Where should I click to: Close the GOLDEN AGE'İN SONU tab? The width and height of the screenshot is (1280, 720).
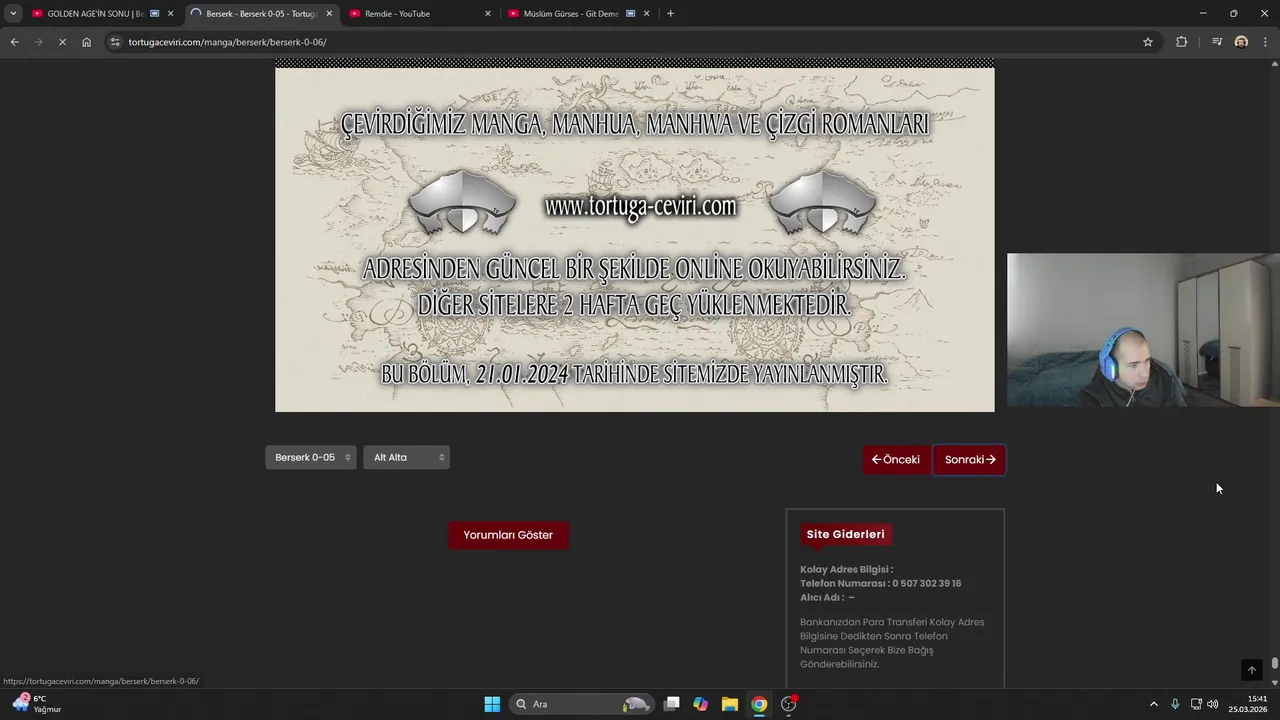tap(170, 13)
